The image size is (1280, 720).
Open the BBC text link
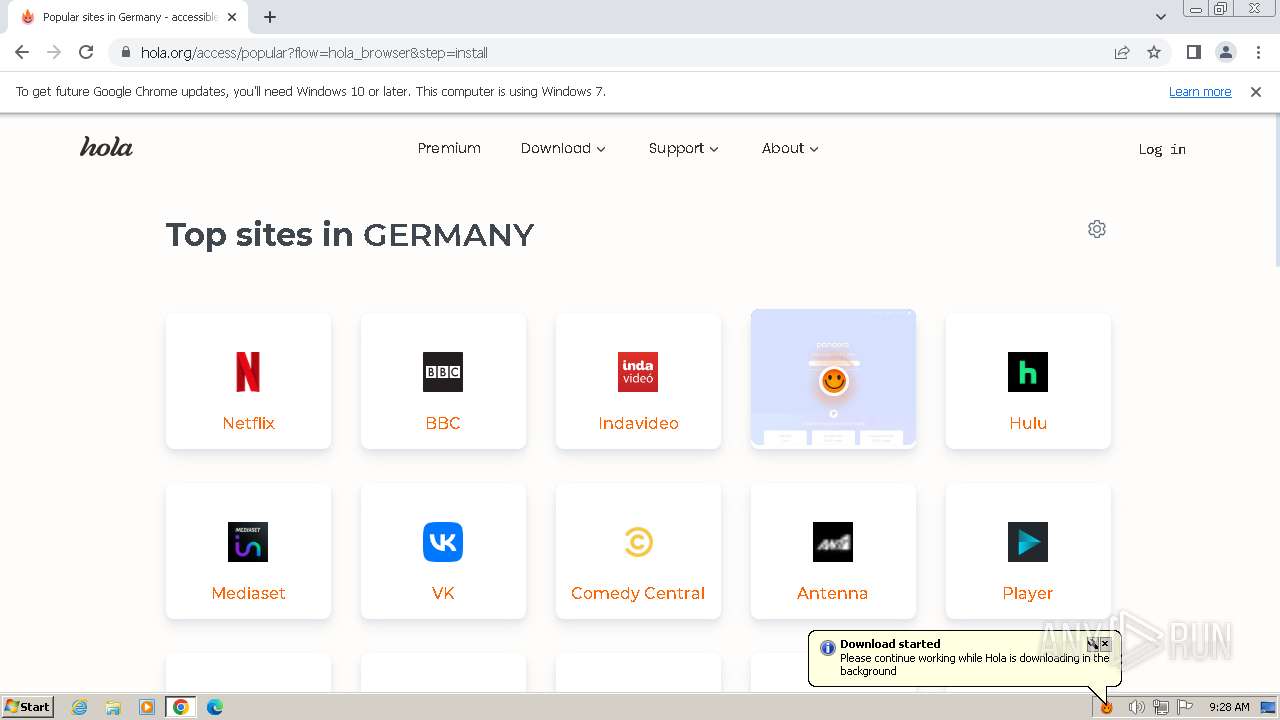click(443, 423)
